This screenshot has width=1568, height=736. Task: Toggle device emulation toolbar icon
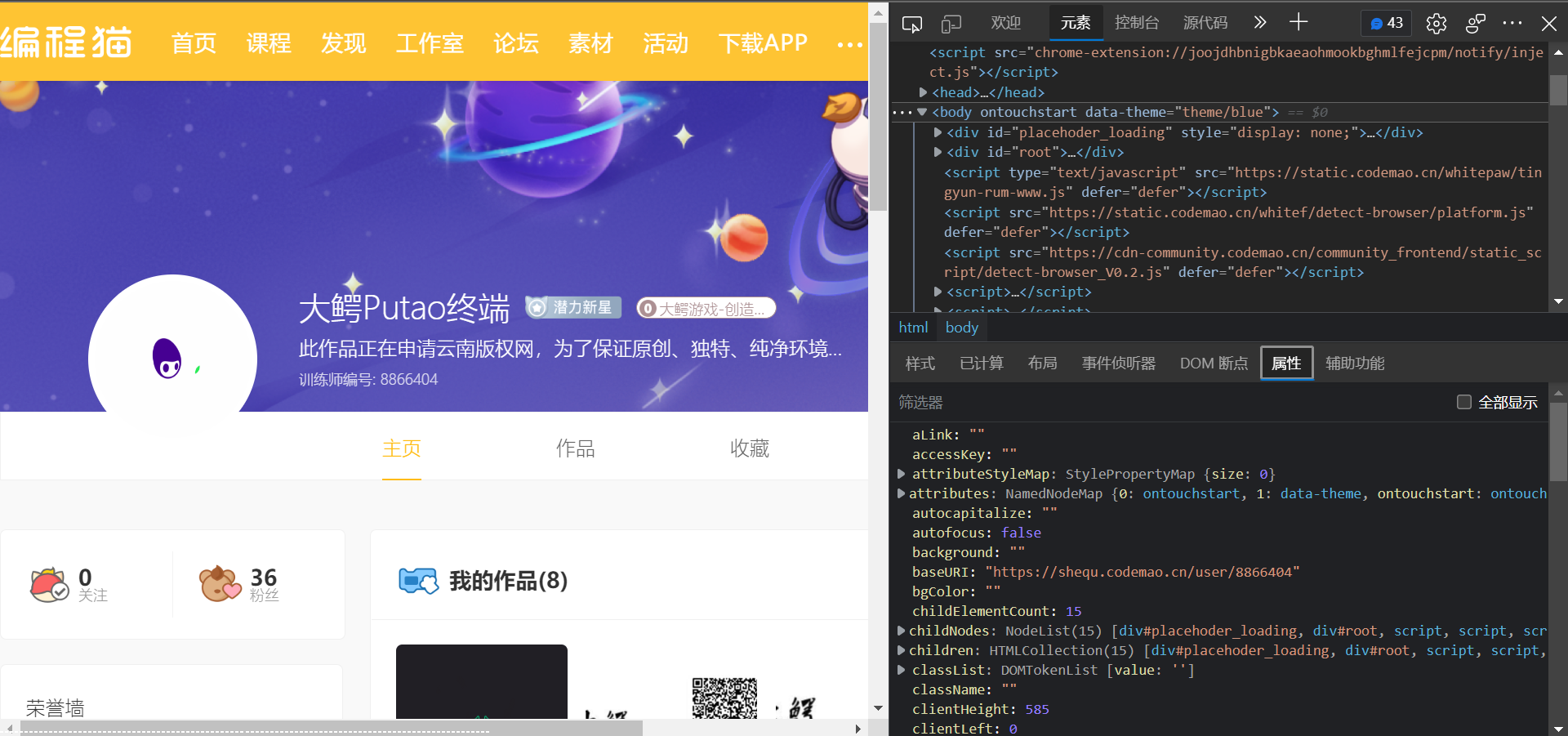tap(951, 24)
